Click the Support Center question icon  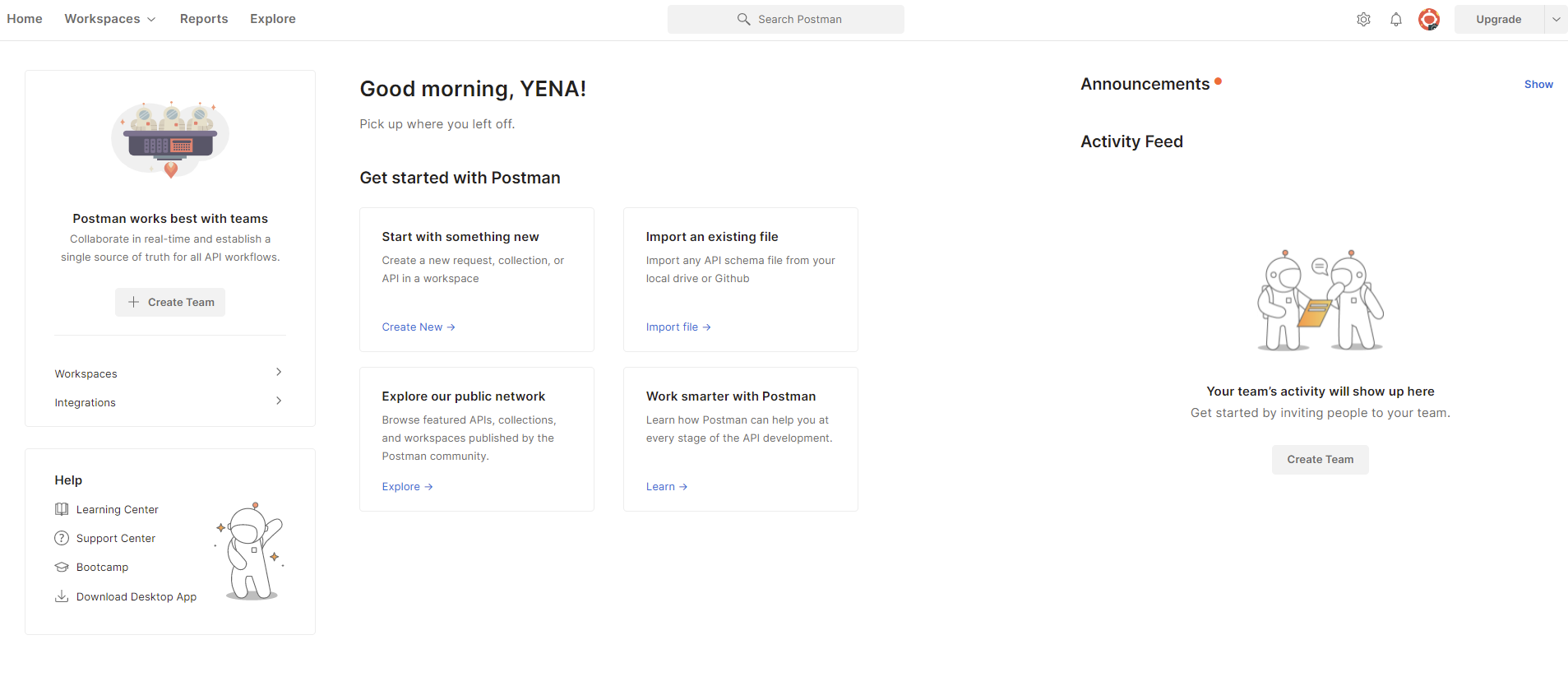(62, 538)
